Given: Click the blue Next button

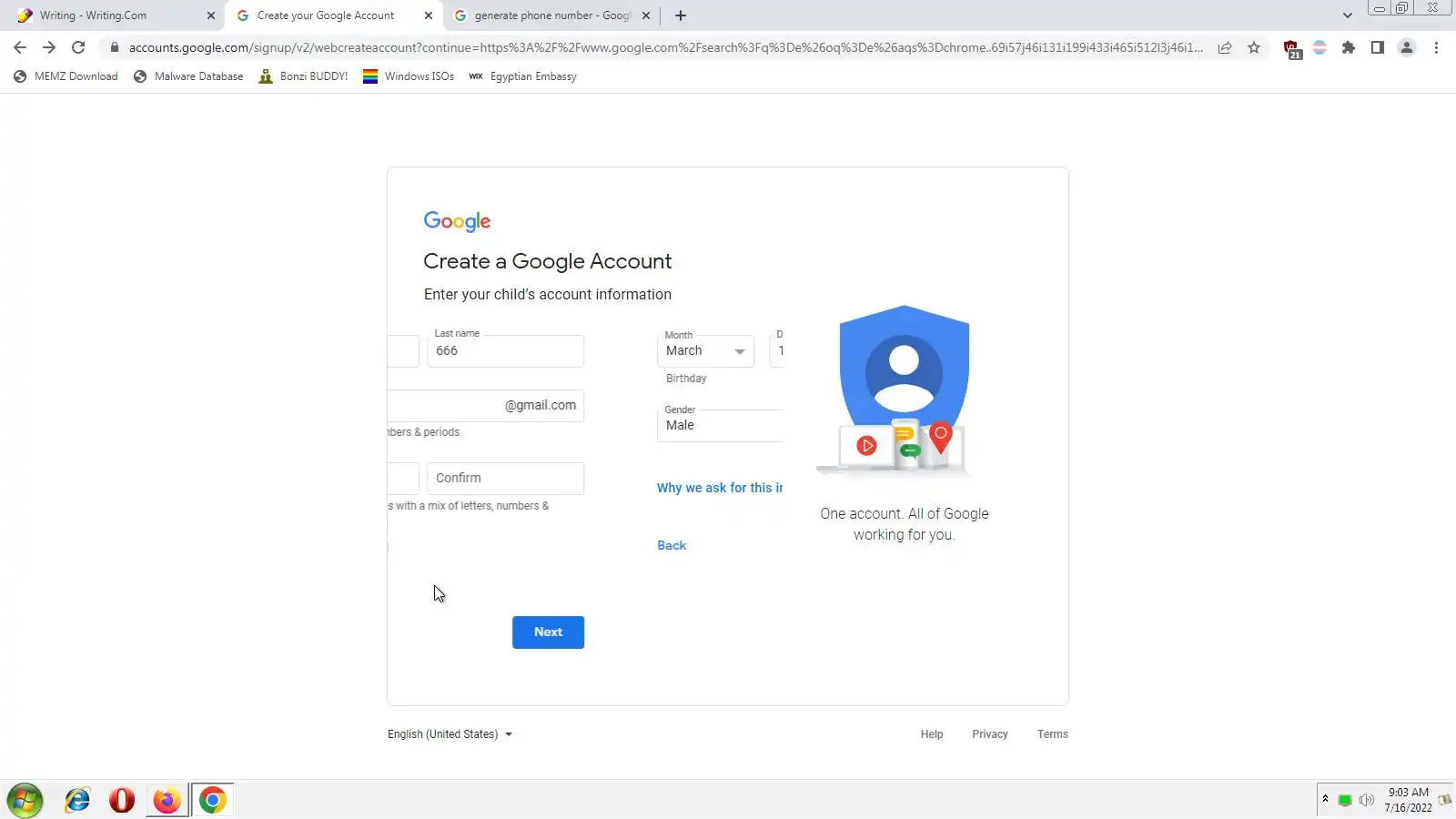Looking at the screenshot, I should [548, 632].
